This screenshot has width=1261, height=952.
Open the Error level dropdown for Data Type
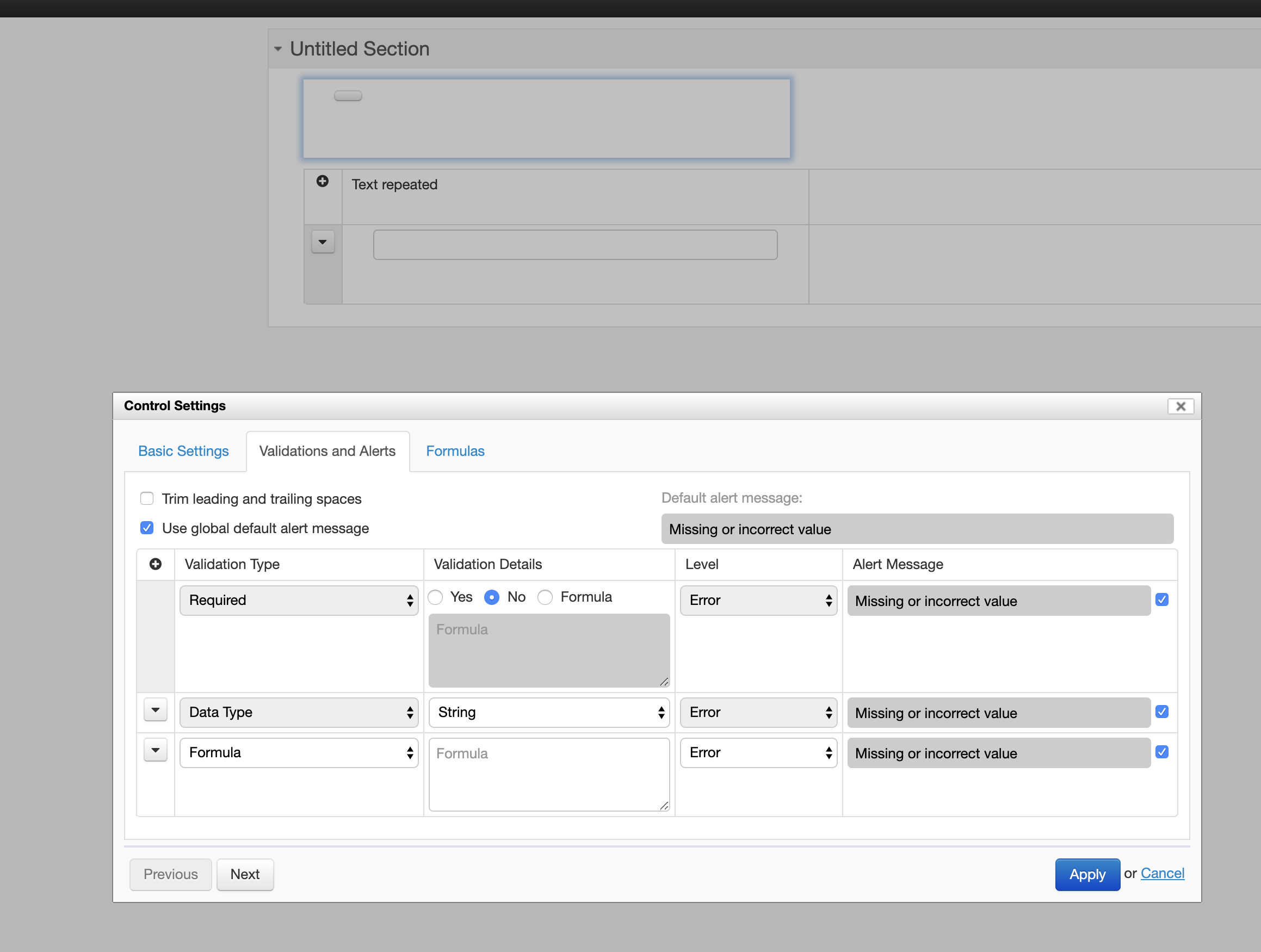pyautogui.click(x=758, y=712)
